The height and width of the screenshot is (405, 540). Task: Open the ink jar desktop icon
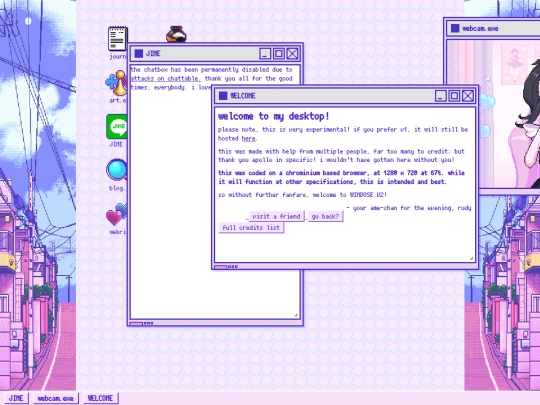176,34
